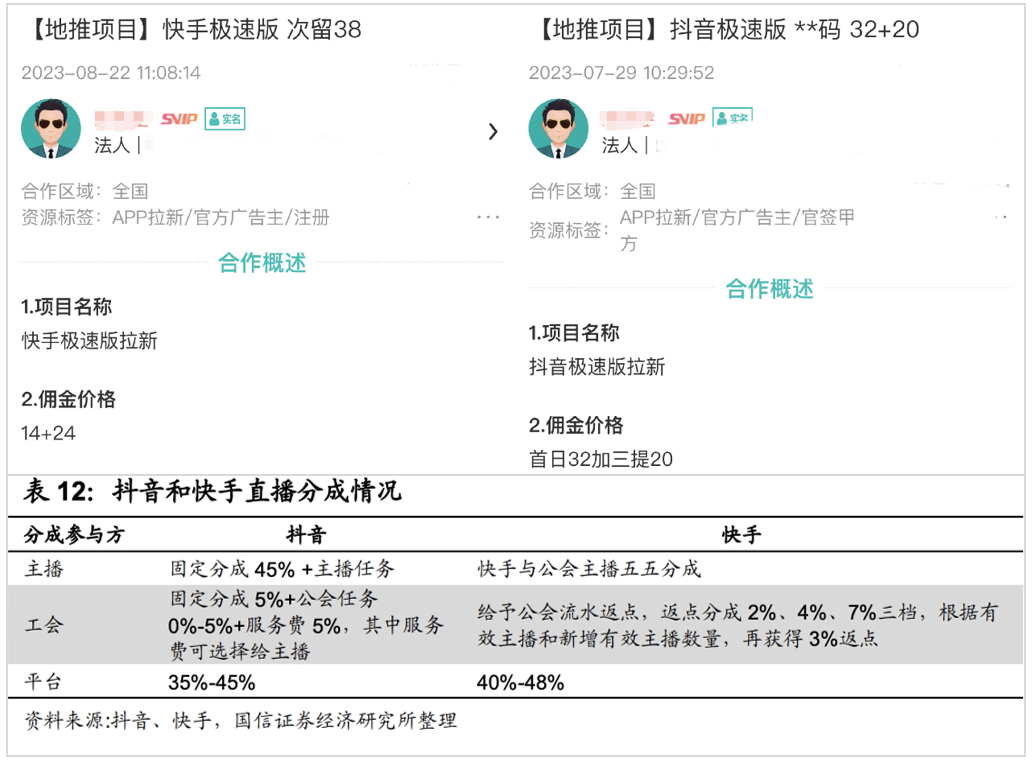This screenshot has width=1032, height=764.
Task: Click the 抖音极速版拉新 project name text
Action: (597, 367)
